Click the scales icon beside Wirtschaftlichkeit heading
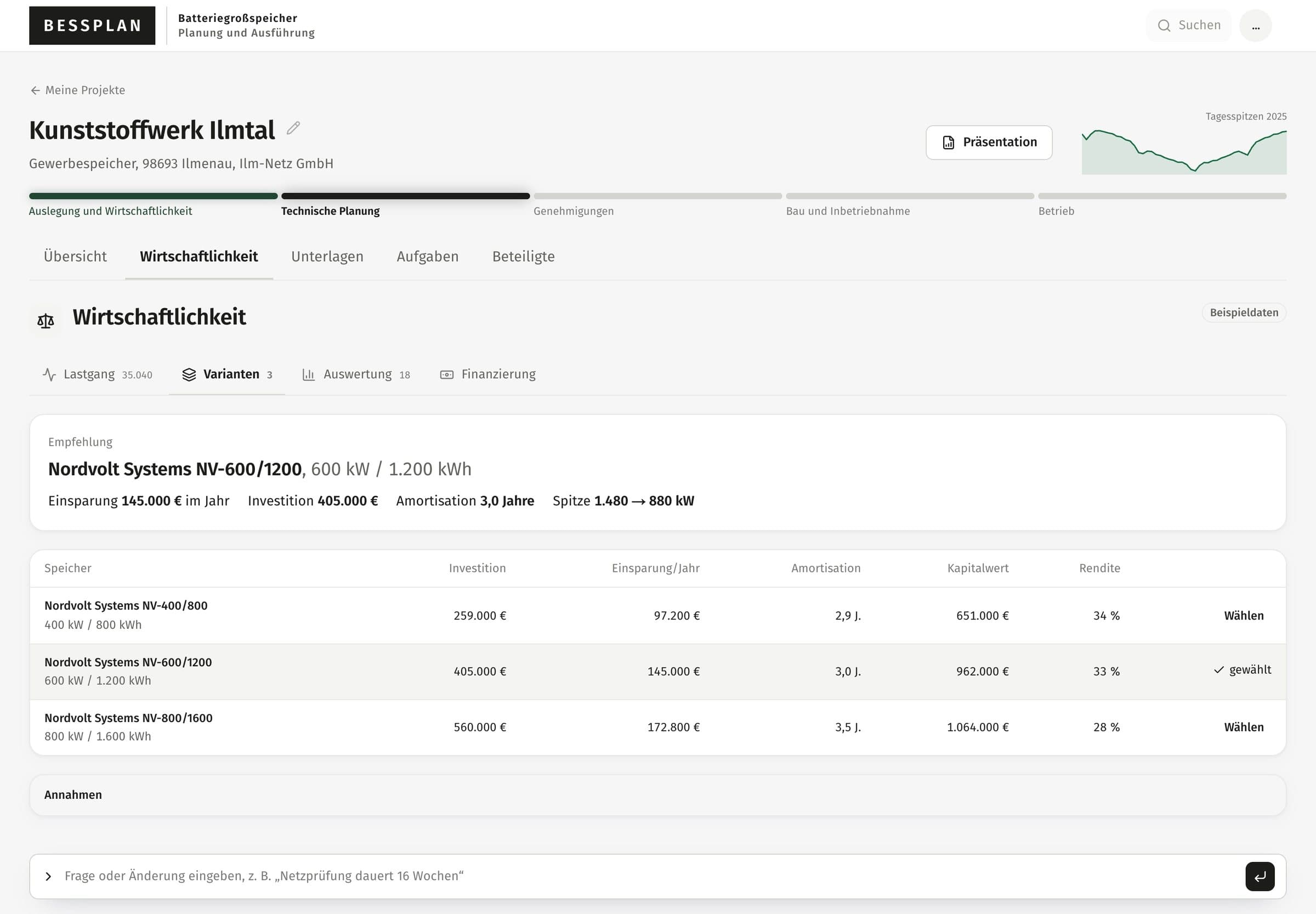This screenshot has height=914, width=1316. pos(46,320)
